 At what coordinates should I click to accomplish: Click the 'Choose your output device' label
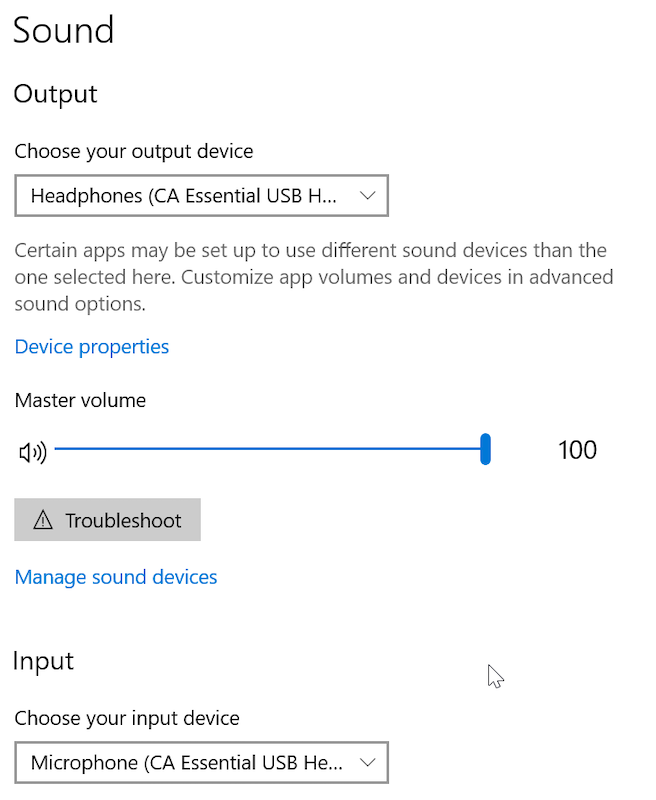pos(134,152)
